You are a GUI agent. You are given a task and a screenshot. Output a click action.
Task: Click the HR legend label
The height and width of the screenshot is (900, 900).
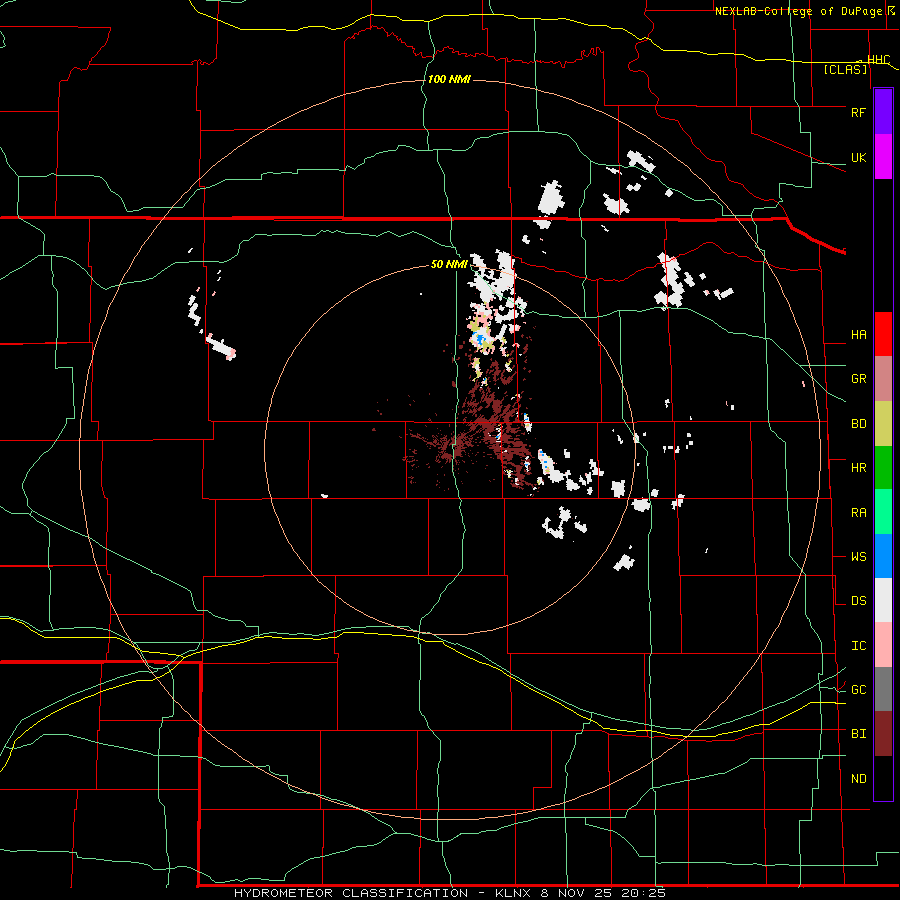tap(858, 468)
